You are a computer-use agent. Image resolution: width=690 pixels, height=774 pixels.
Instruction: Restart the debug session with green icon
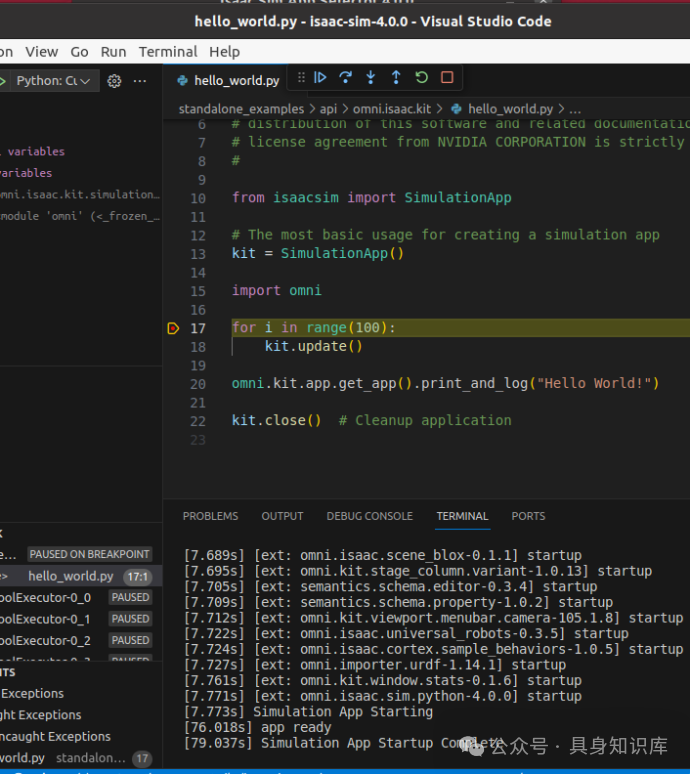tap(421, 78)
